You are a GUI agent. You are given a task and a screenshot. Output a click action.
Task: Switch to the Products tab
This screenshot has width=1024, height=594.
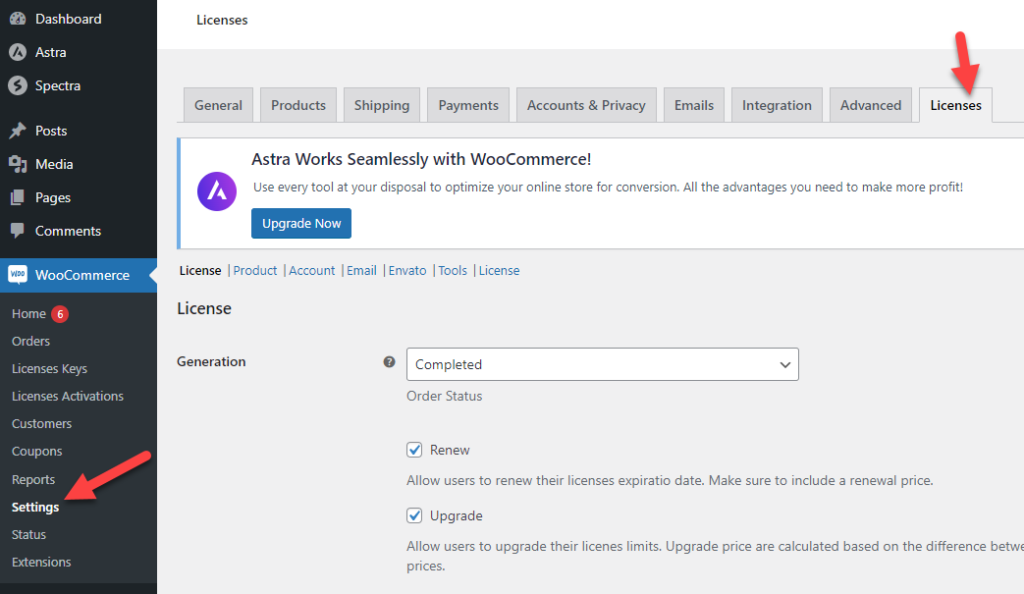click(x=298, y=105)
